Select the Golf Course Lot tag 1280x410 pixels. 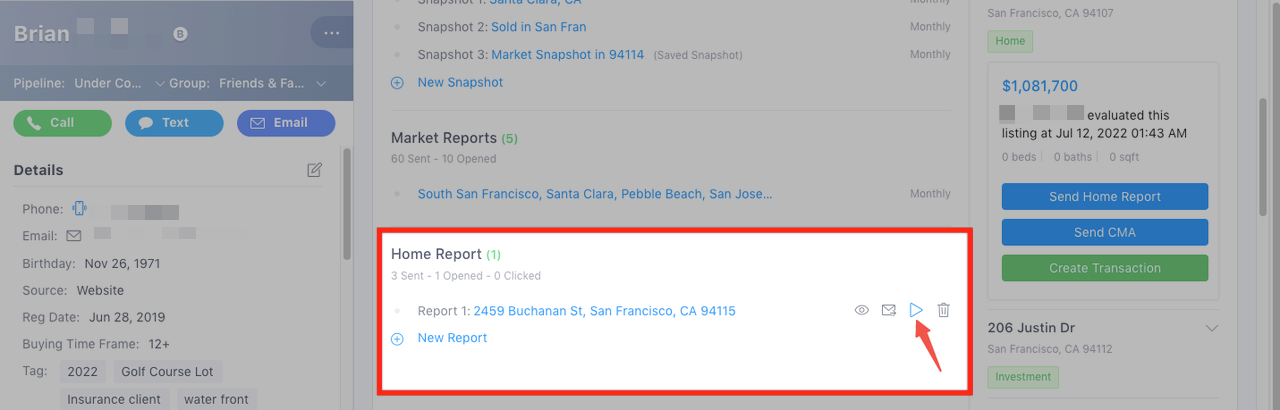tap(167, 371)
